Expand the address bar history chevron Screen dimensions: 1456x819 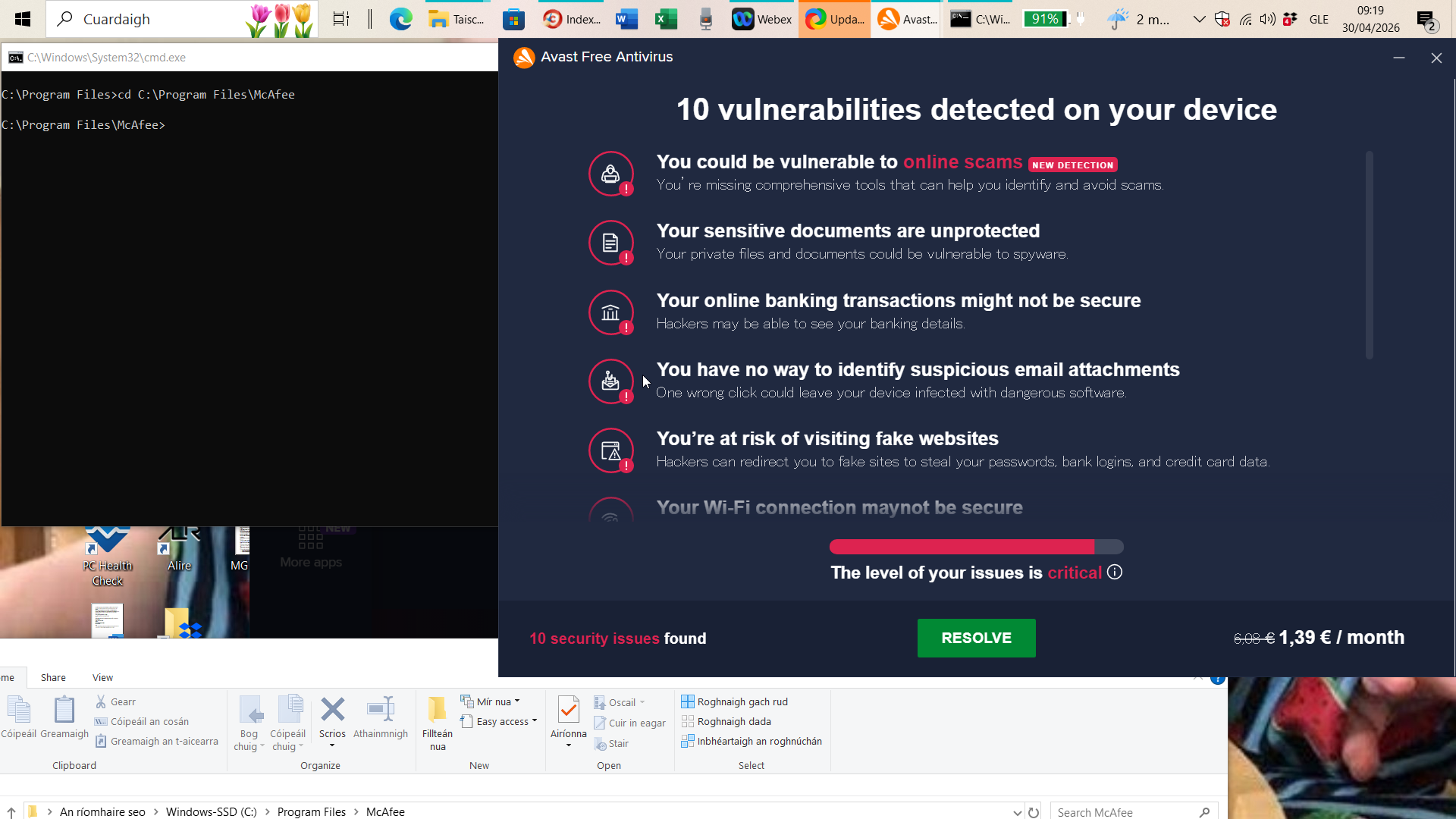tap(1017, 812)
